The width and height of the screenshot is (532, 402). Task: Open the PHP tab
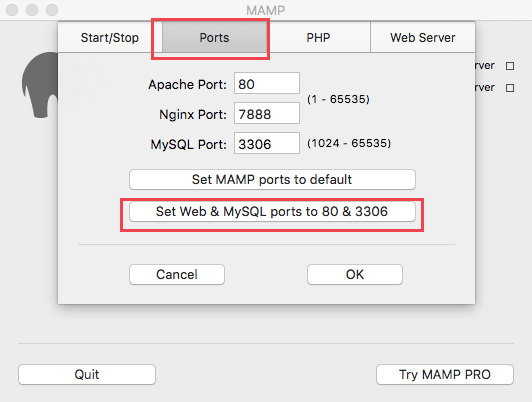pos(318,37)
